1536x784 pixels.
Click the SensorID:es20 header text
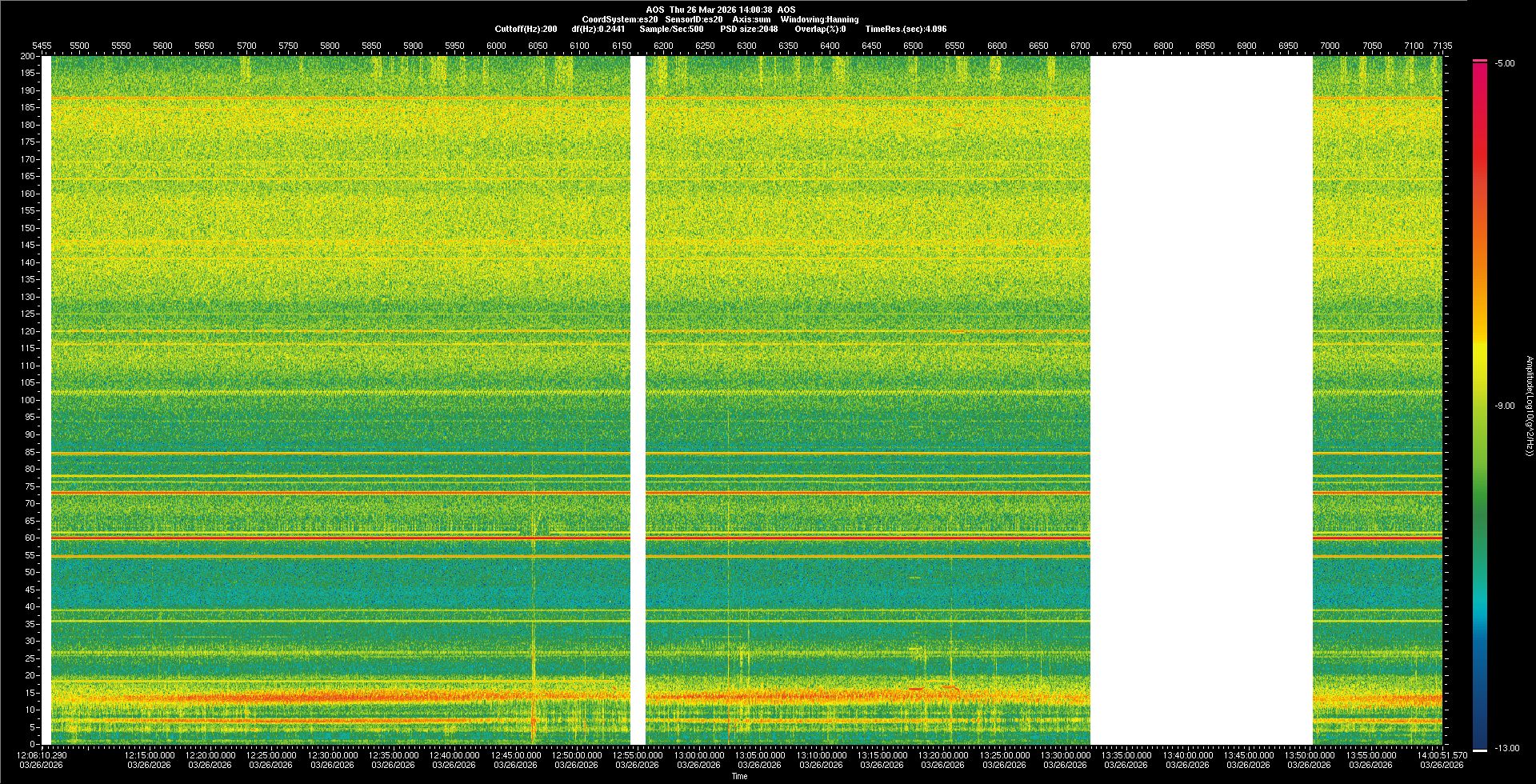(x=694, y=19)
